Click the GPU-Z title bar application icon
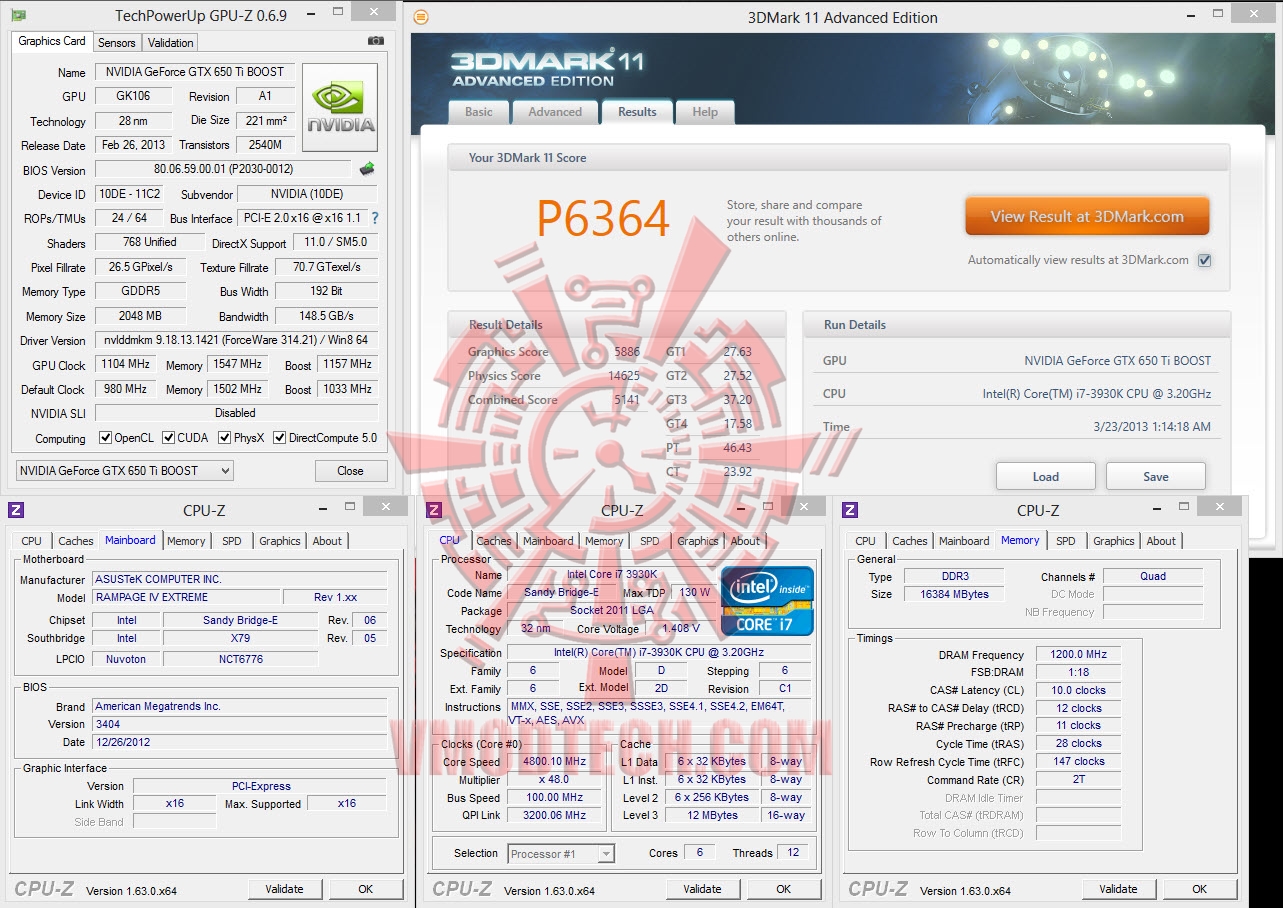This screenshot has height=908, width=1283. [18, 15]
